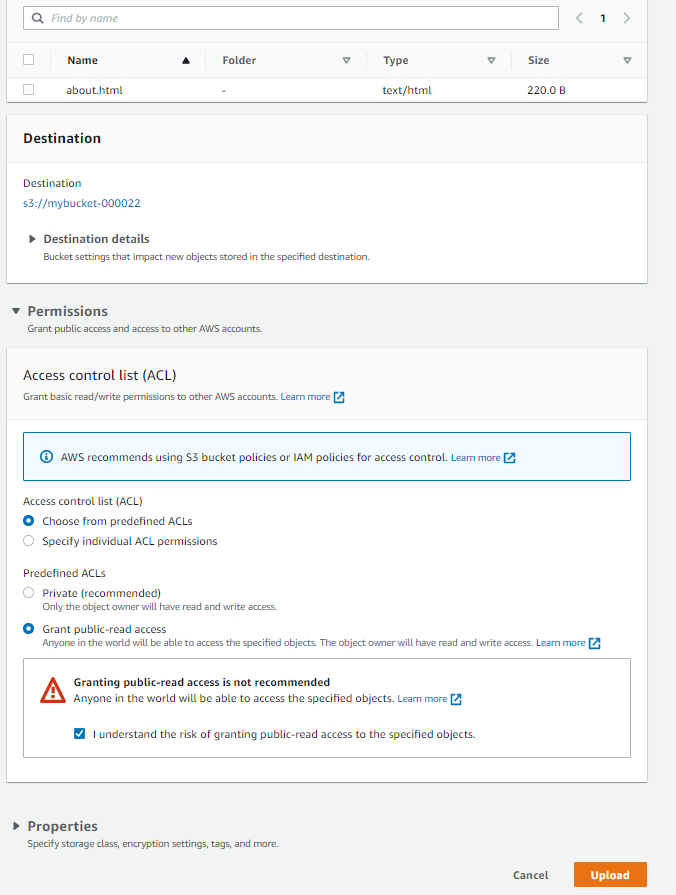
Task: Go to the previous page with the left chevron
Action: [580, 18]
